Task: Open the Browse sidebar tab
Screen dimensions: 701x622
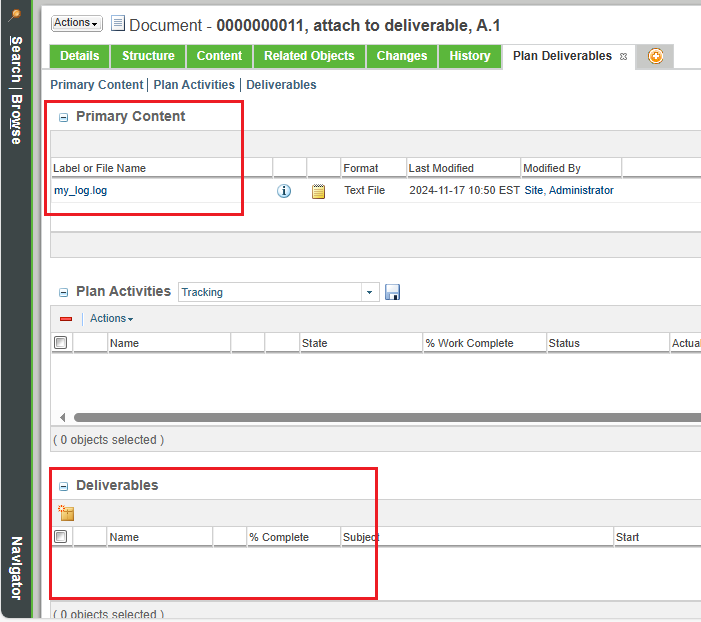Action: [x=16, y=119]
